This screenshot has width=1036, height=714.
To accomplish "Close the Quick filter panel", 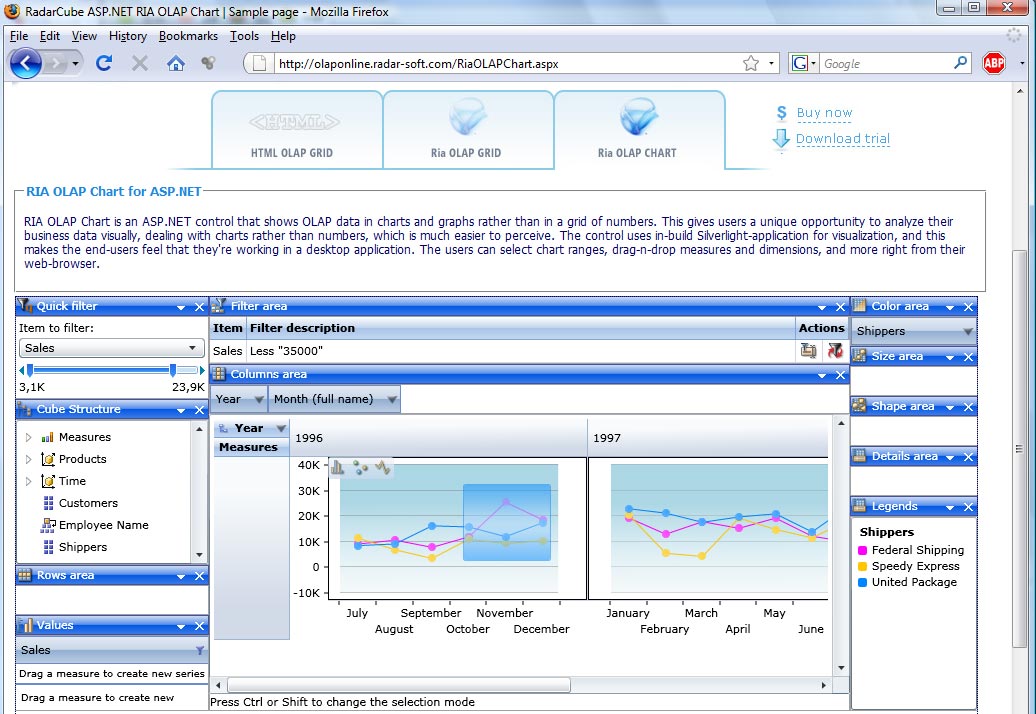I will tap(199, 307).
